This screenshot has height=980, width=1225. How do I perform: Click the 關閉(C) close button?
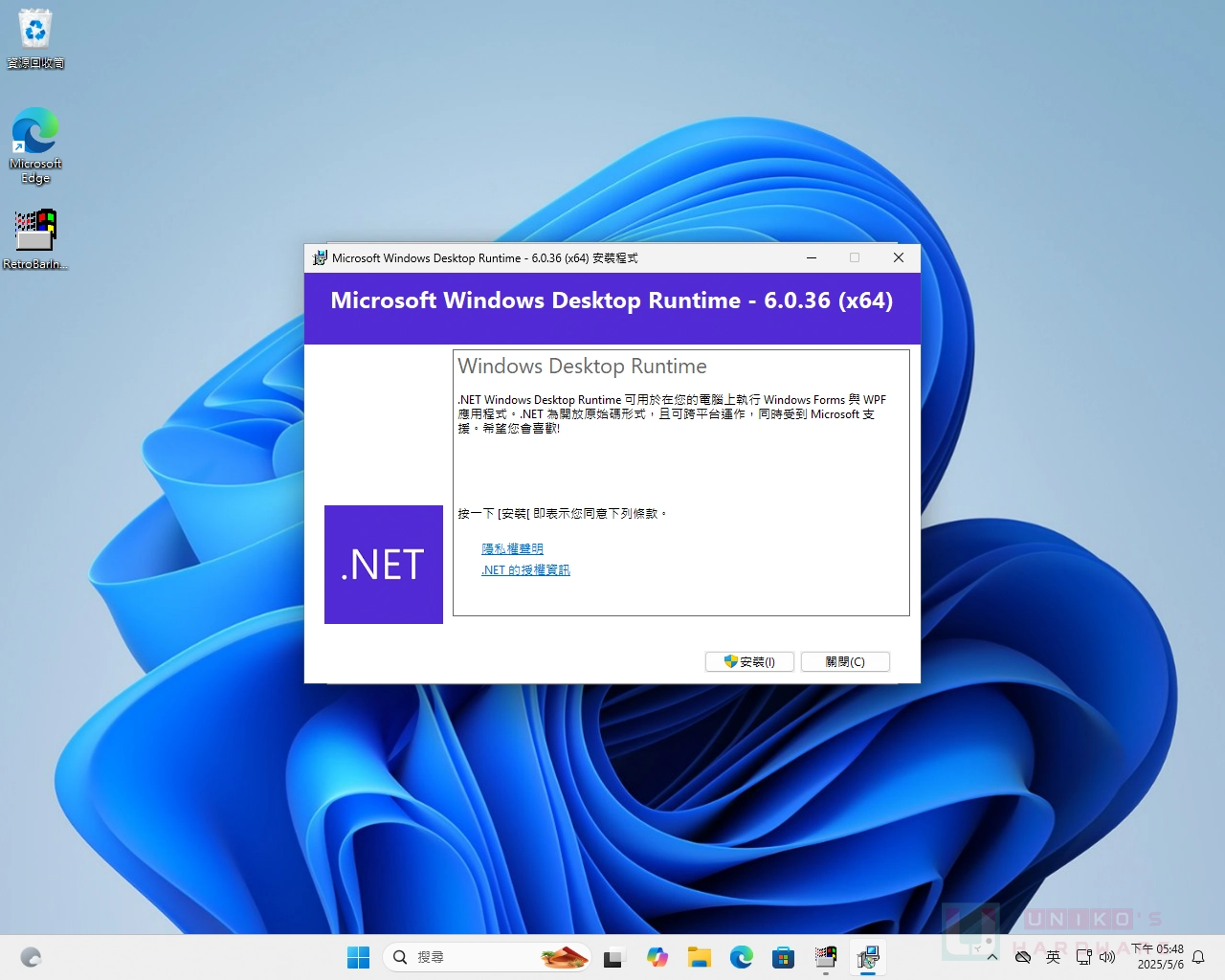pyautogui.click(x=845, y=661)
